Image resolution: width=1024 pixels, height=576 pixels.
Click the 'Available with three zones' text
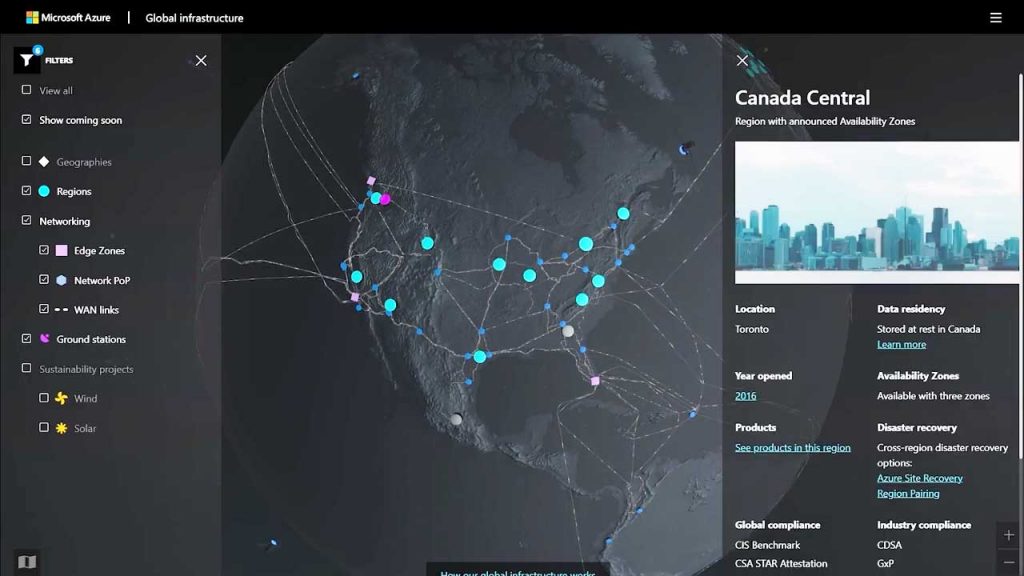933,396
